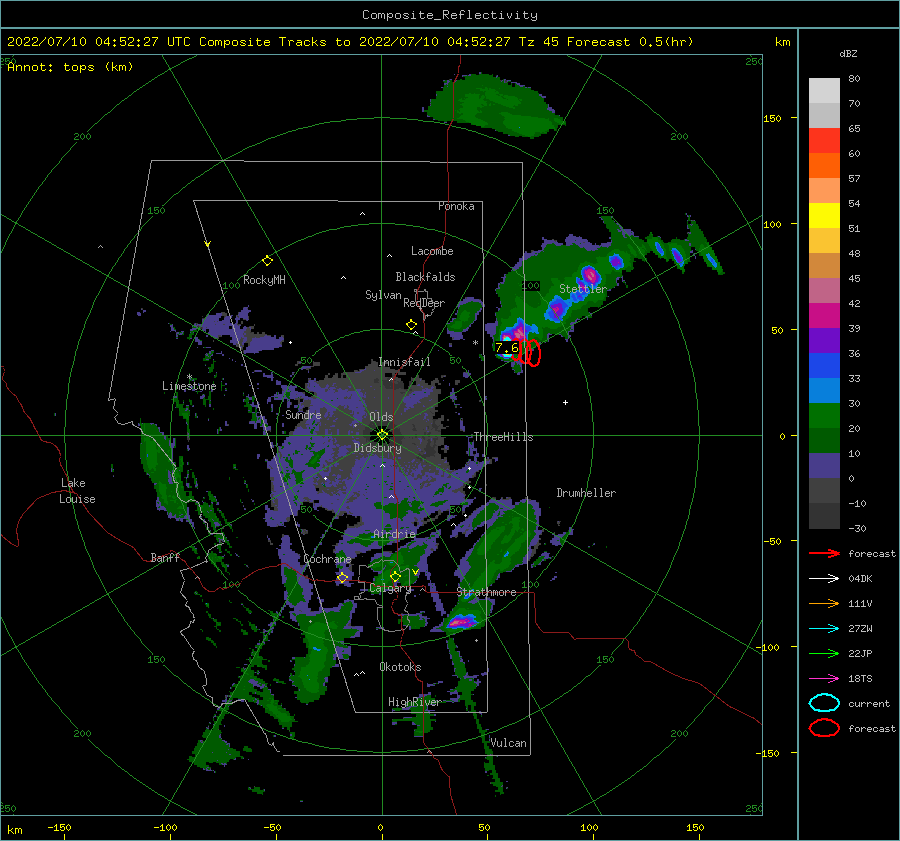This screenshot has width=900, height=841.
Task: Click the Lake Louise label
Action: (77, 491)
